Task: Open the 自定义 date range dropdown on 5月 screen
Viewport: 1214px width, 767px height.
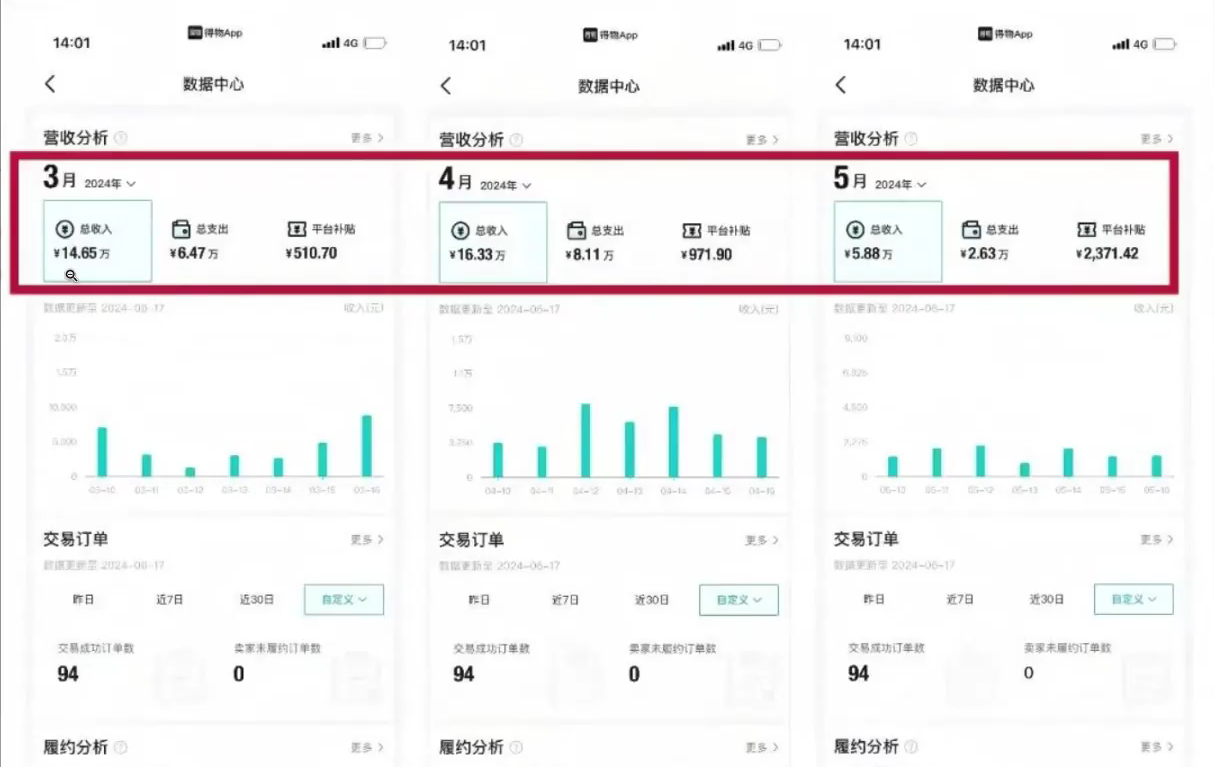Action: coord(1134,599)
